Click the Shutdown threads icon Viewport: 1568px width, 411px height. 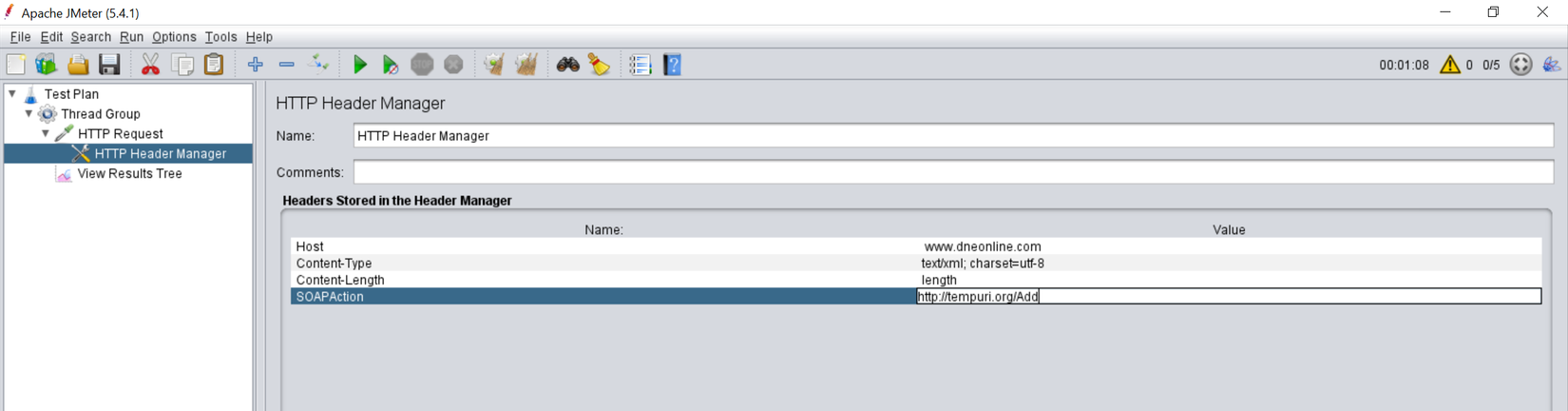(x=453, y=65)
